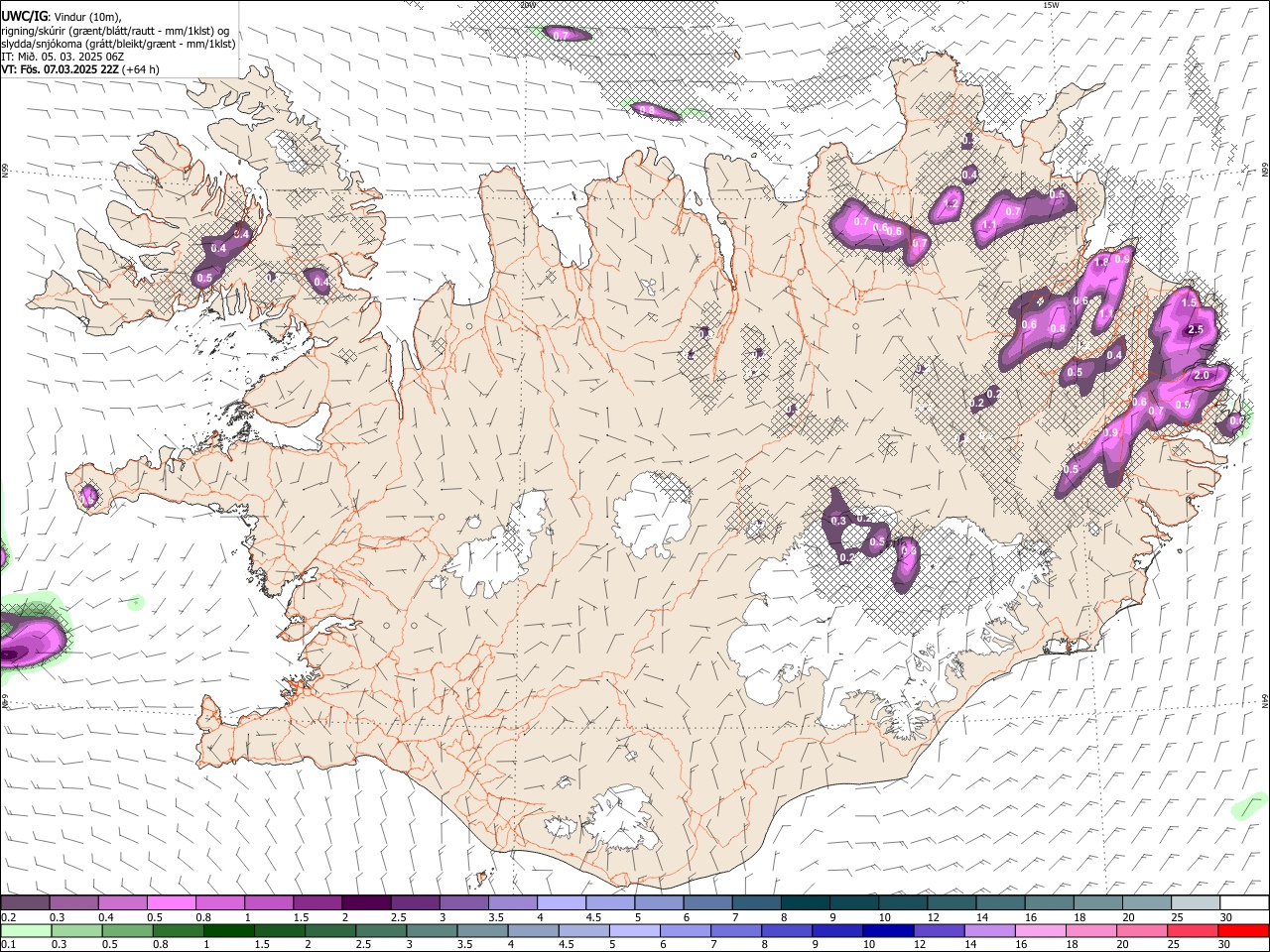
Task: Pick the dark green swatch above the bottom-row 1 label
Action: 228,931
